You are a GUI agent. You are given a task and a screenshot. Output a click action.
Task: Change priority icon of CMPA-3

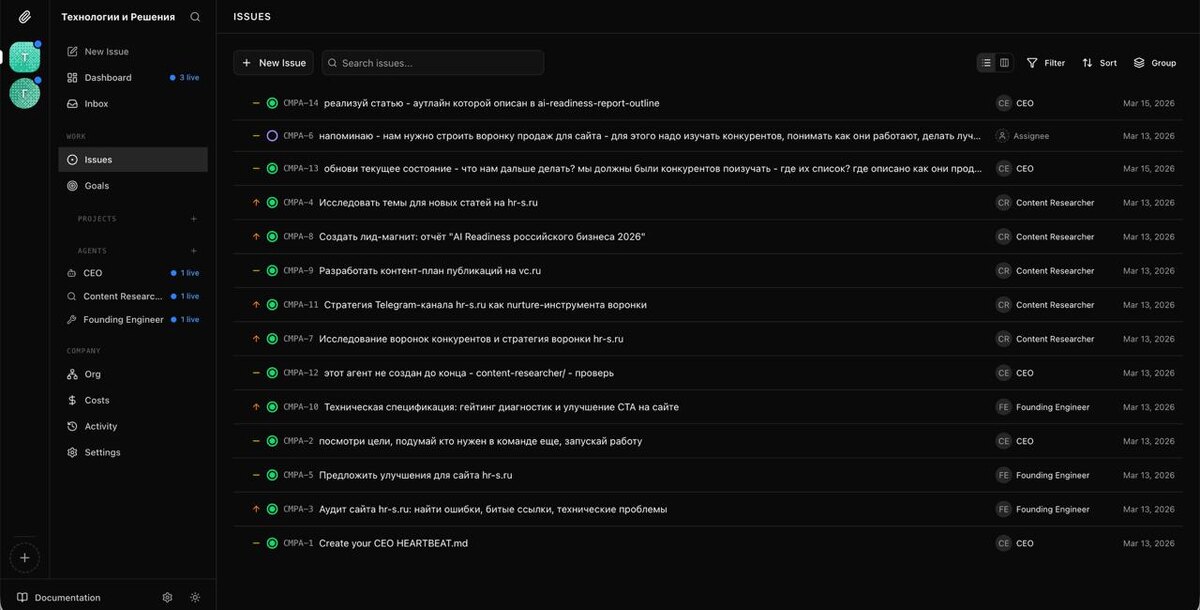256,509
